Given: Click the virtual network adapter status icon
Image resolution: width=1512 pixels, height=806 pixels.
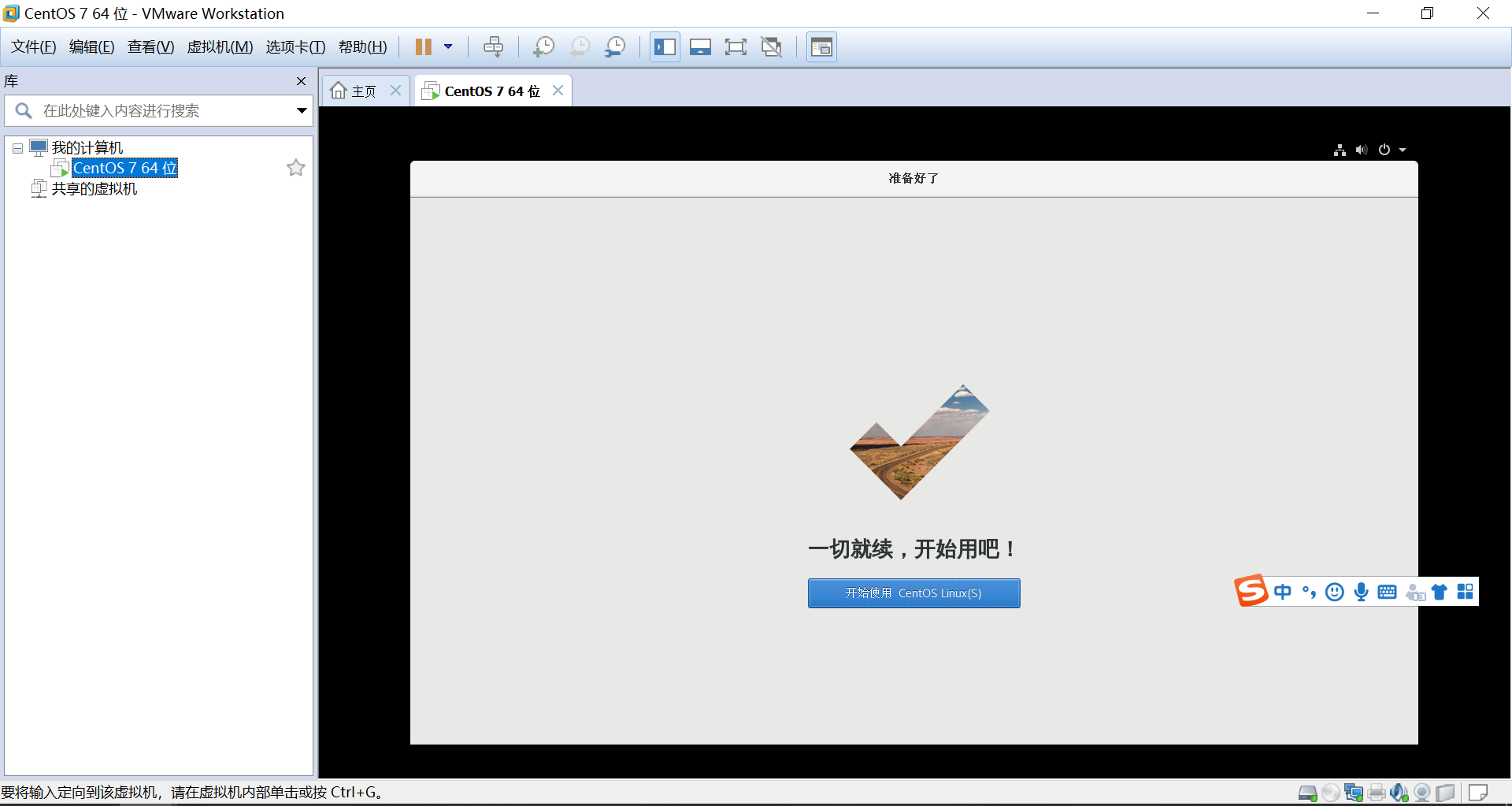Looking at the screenshot, I should coord(1353,793).
